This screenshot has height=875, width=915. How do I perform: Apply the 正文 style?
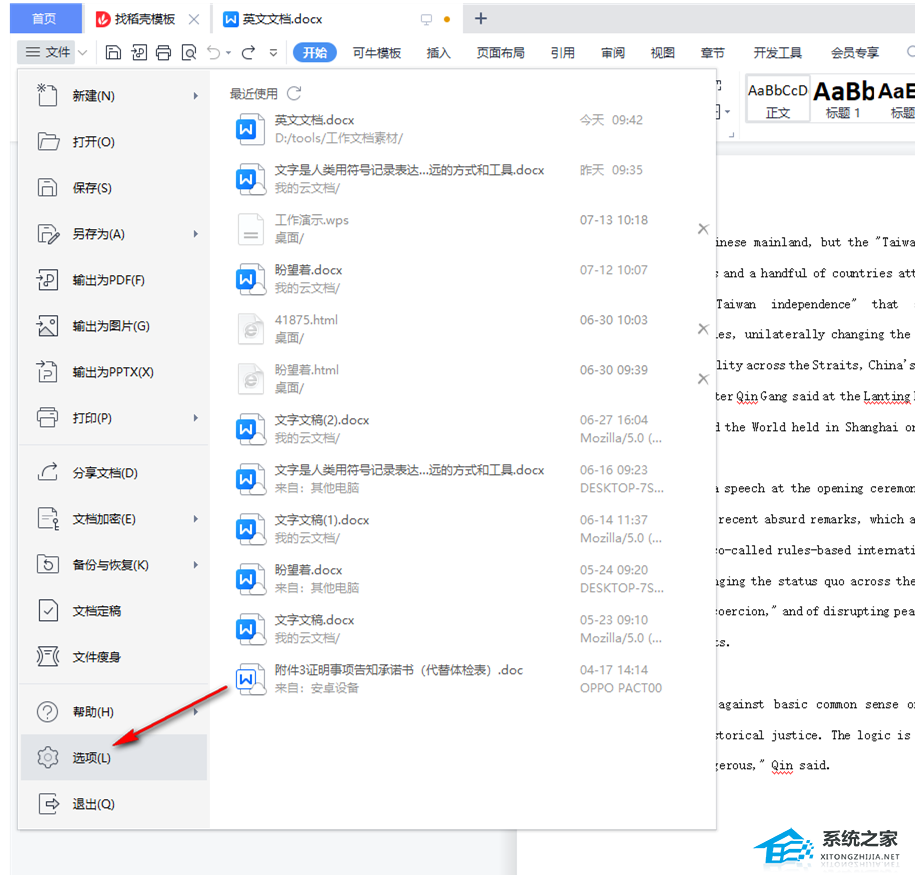778,99
